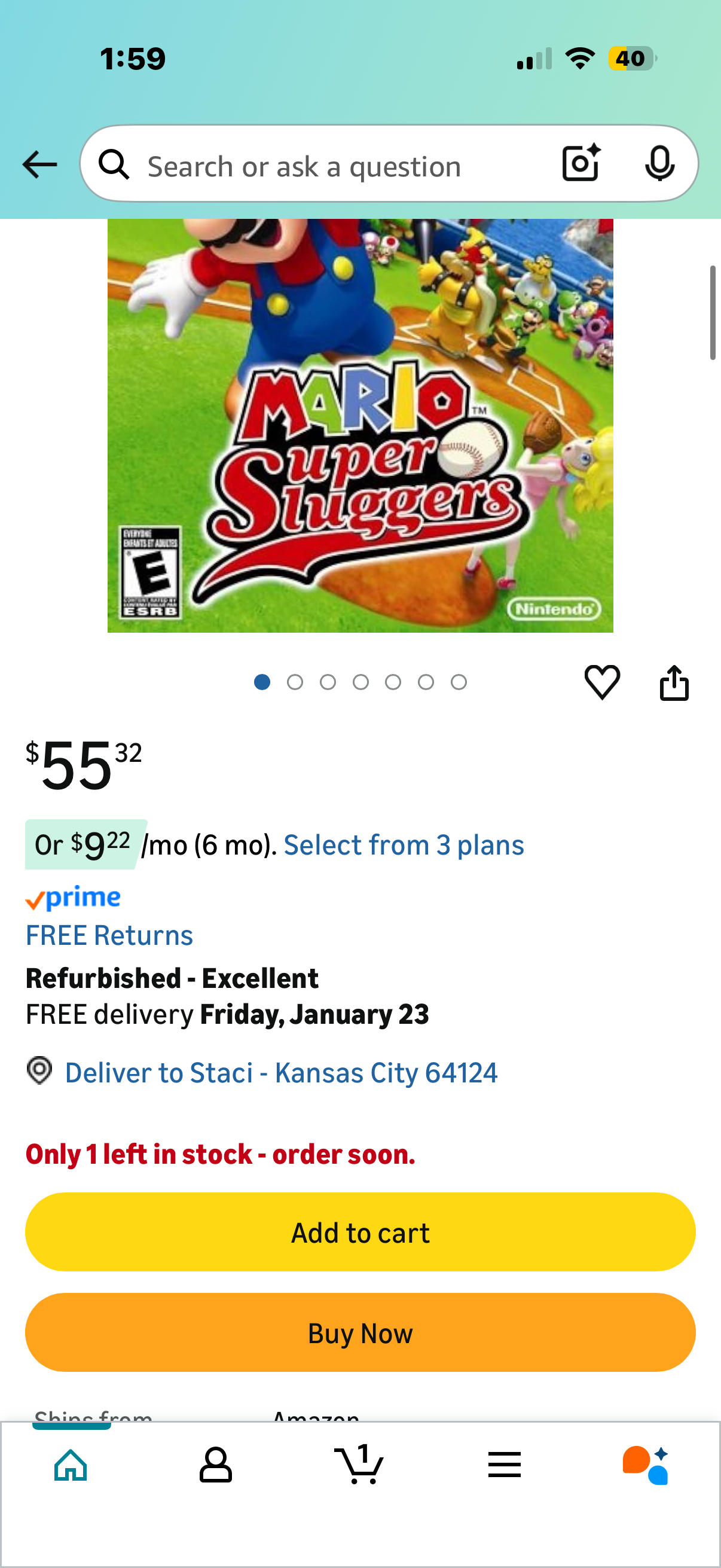Screen dimensions: 721x1568
Task: Open Amazon Lens camera search
Action: point(579,164)
